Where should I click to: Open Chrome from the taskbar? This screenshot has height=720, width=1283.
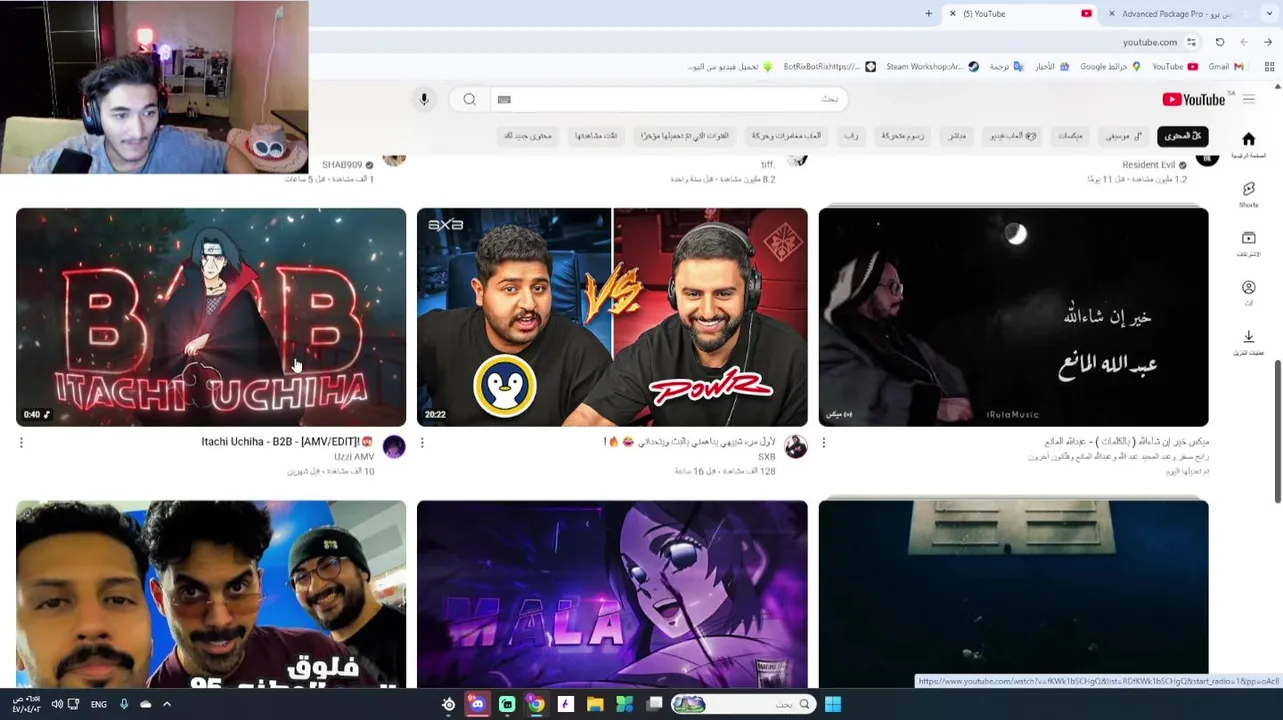click(x=536, y=704)
